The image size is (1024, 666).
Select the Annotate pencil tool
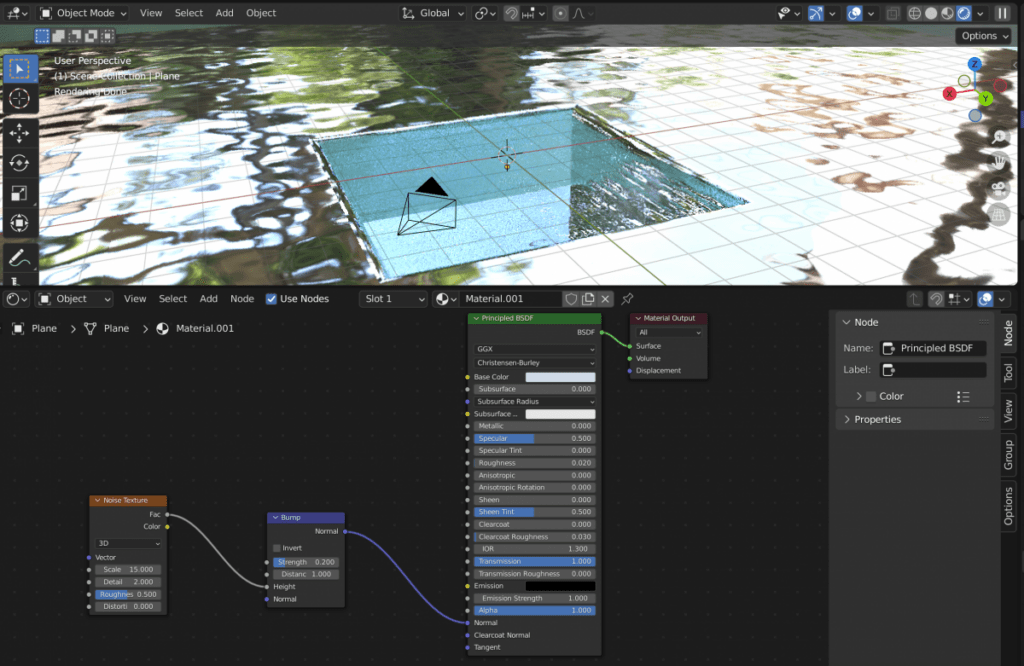coord(19,258)
